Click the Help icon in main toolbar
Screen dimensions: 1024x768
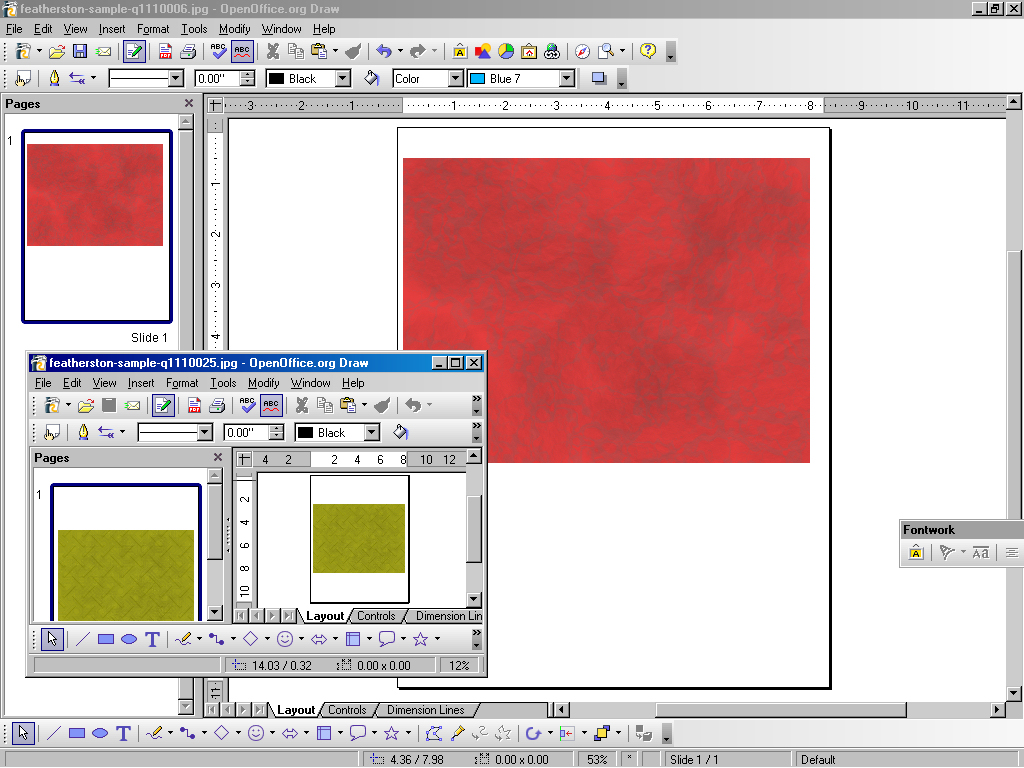(x=648, y=51)
